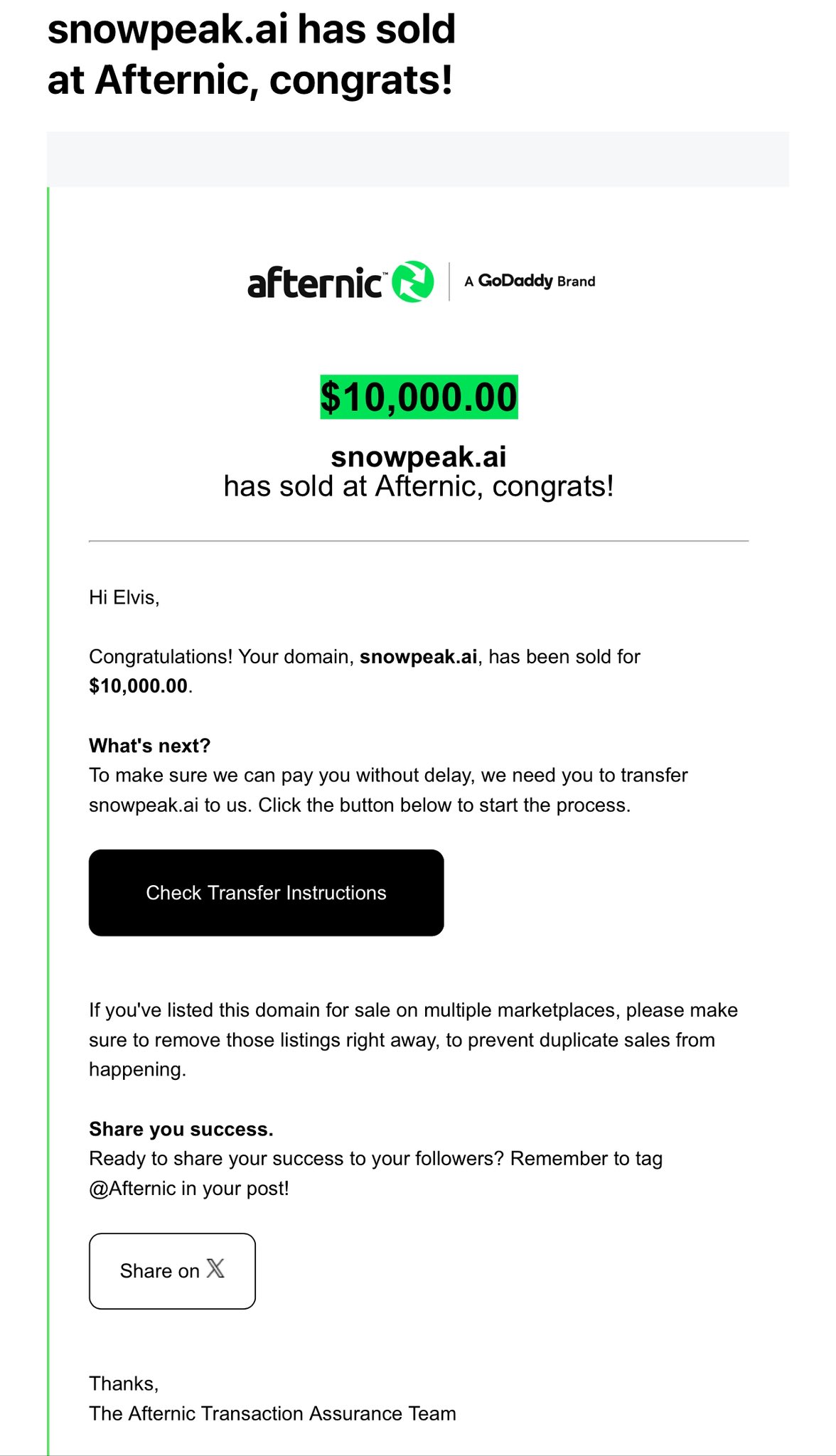Screen dimensions: 836x1456
Task: Click the GoDaddy Brand logo text
Action: pyautogui.click(x=530, y=281)
